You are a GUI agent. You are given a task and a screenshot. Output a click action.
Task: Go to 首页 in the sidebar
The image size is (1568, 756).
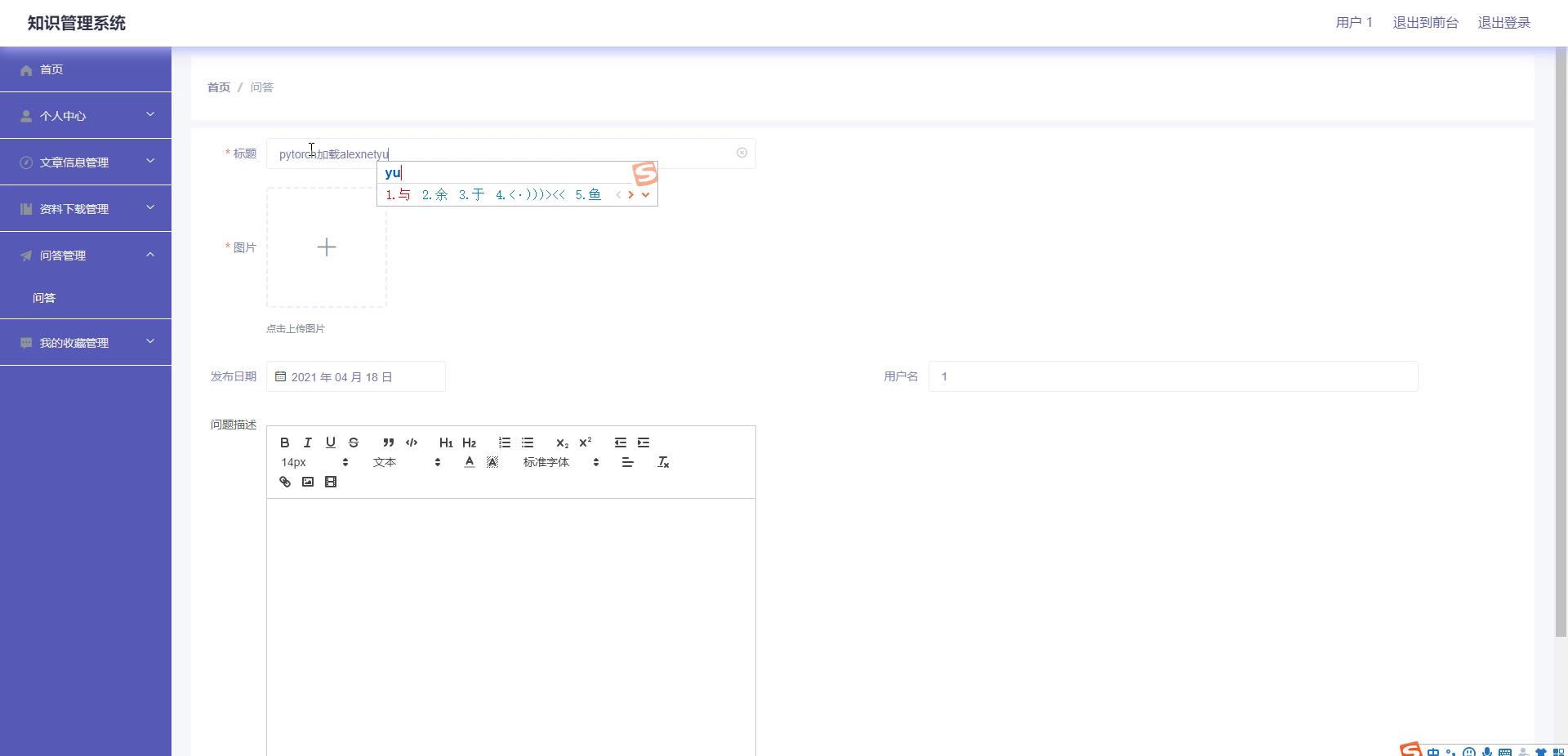(x=51, y=69)
